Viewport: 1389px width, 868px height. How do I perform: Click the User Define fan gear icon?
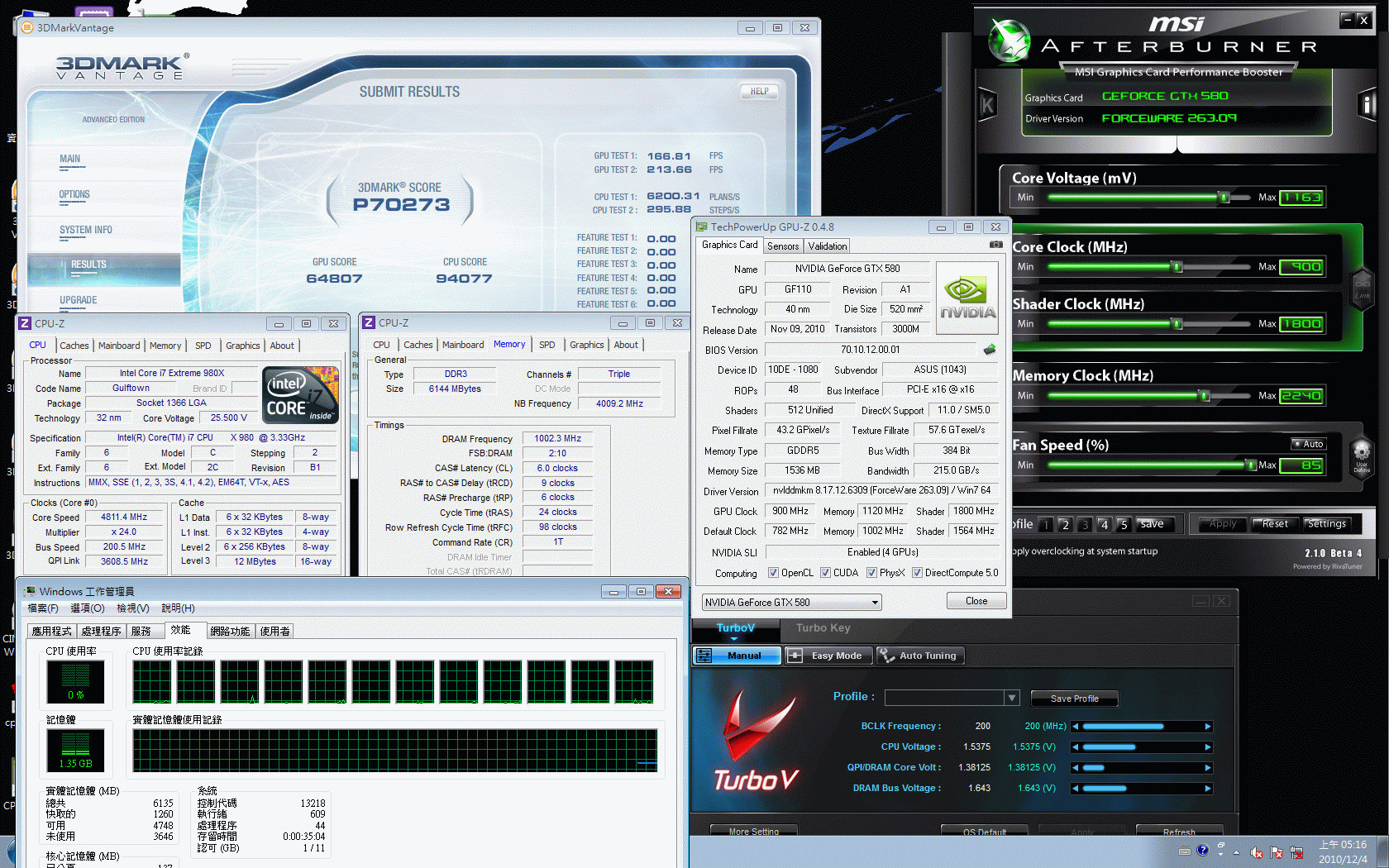tap(1361, 453)
